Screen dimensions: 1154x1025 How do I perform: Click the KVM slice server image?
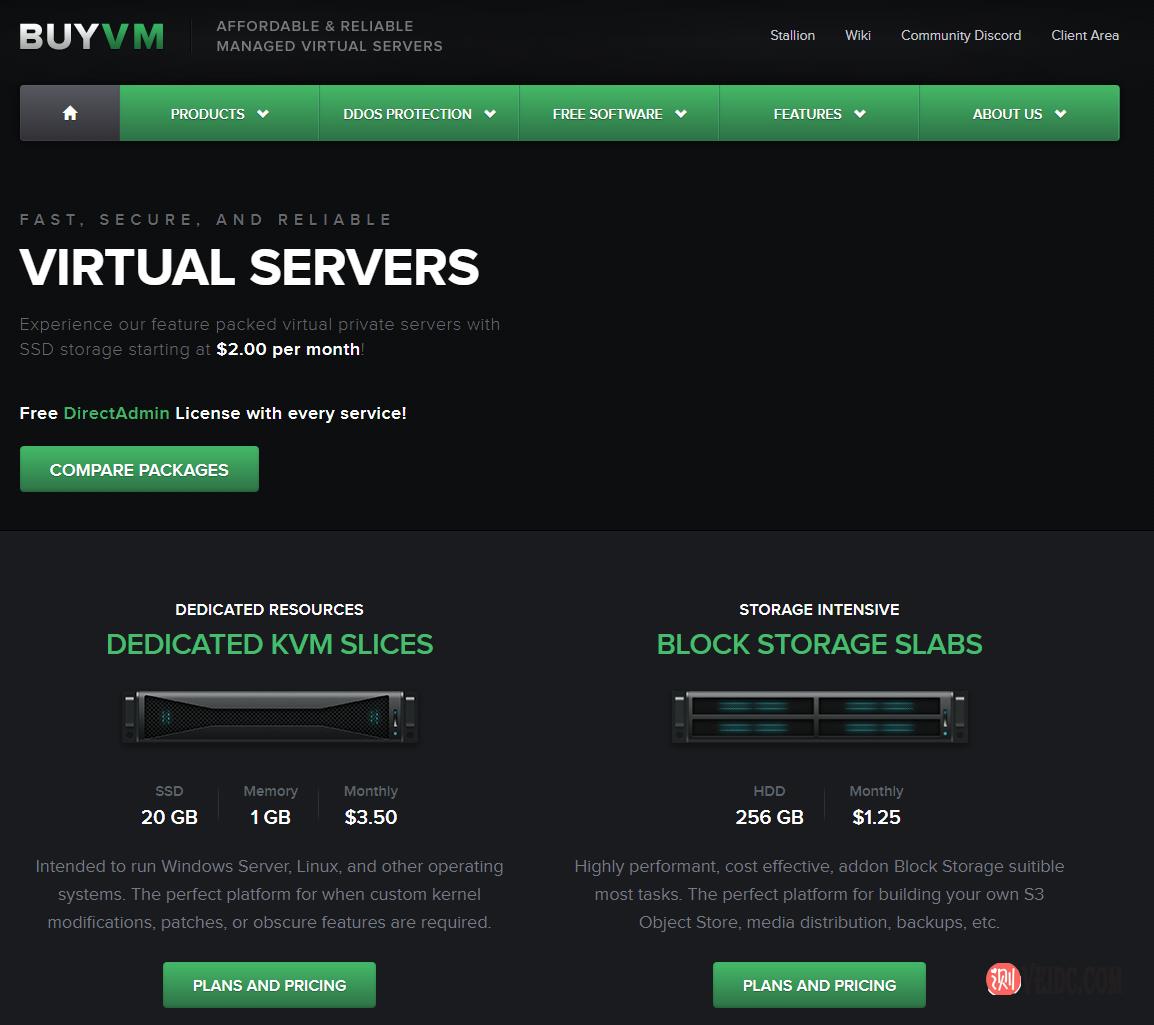pyautogui.click(x=269, y=716)
